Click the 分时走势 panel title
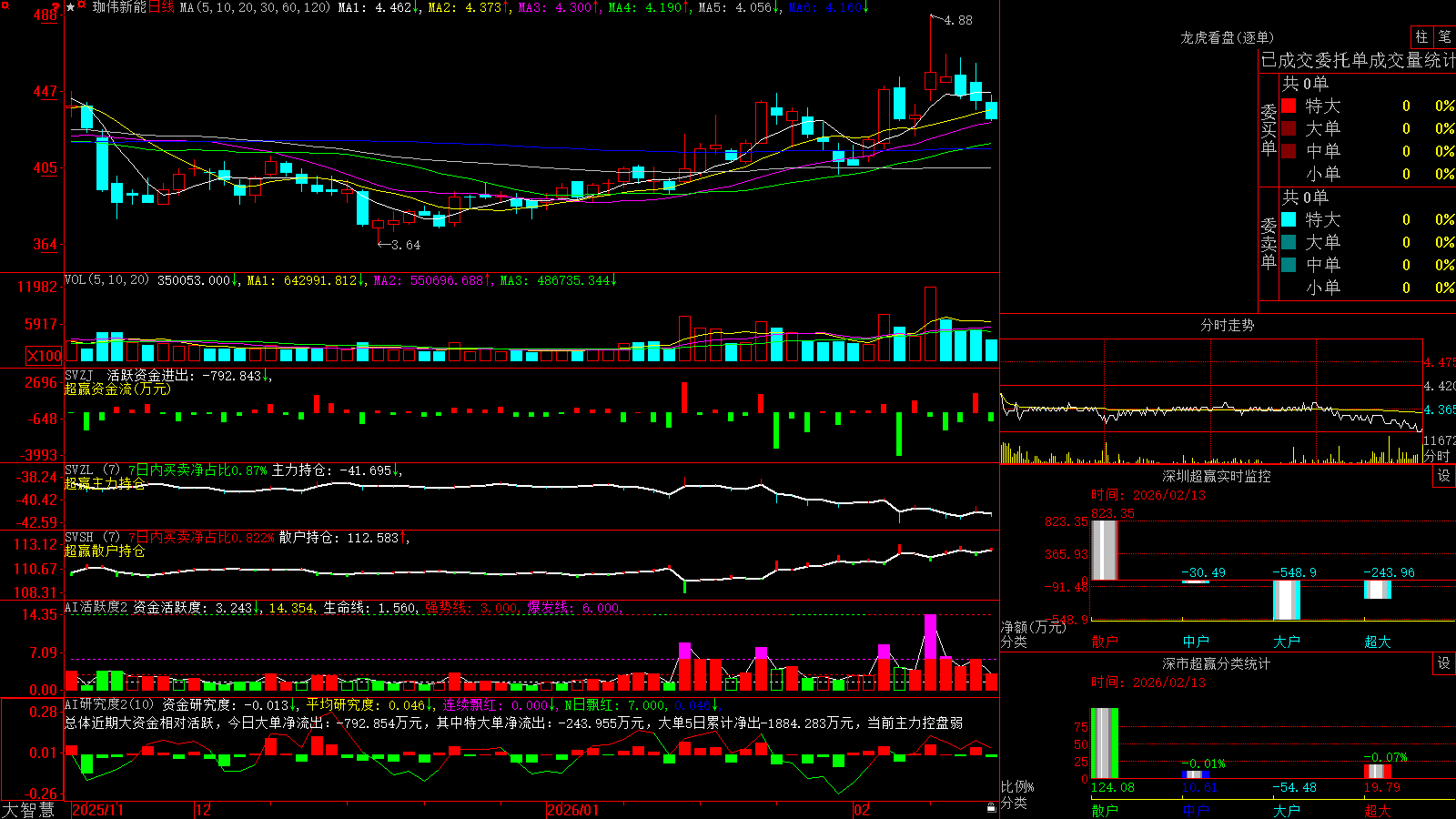Viewport: 1456px width, 819px height. [1227, 325]
